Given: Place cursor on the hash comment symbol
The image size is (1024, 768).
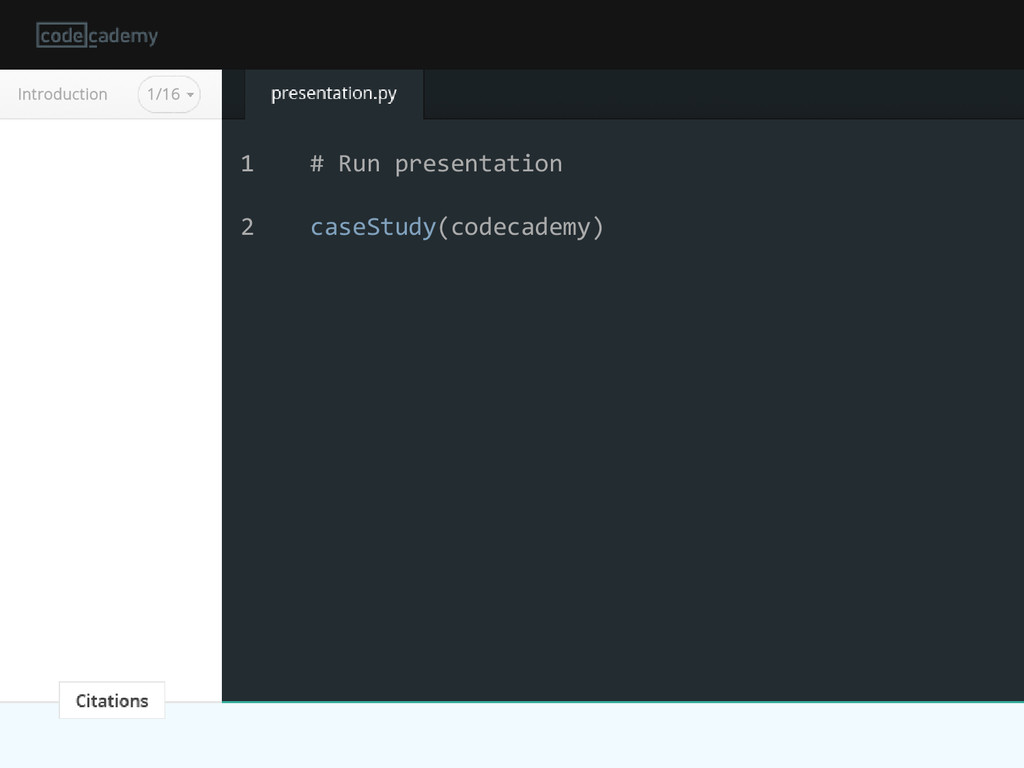Looking at the screenshot, I should [x=317, y=163].
